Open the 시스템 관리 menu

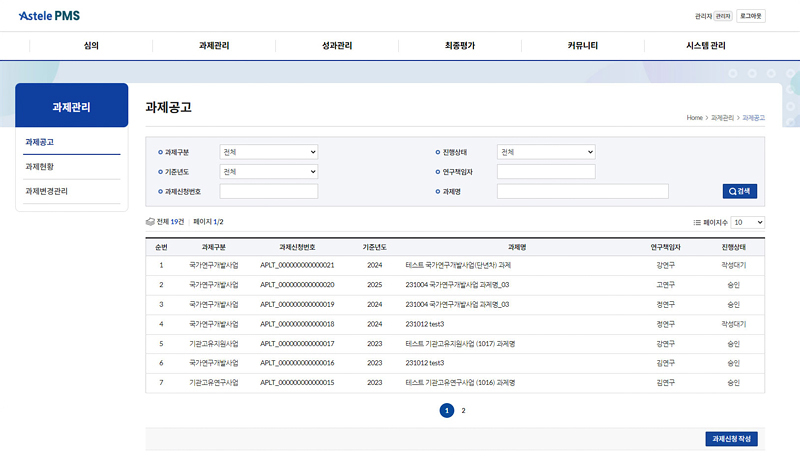click(705, 45)
